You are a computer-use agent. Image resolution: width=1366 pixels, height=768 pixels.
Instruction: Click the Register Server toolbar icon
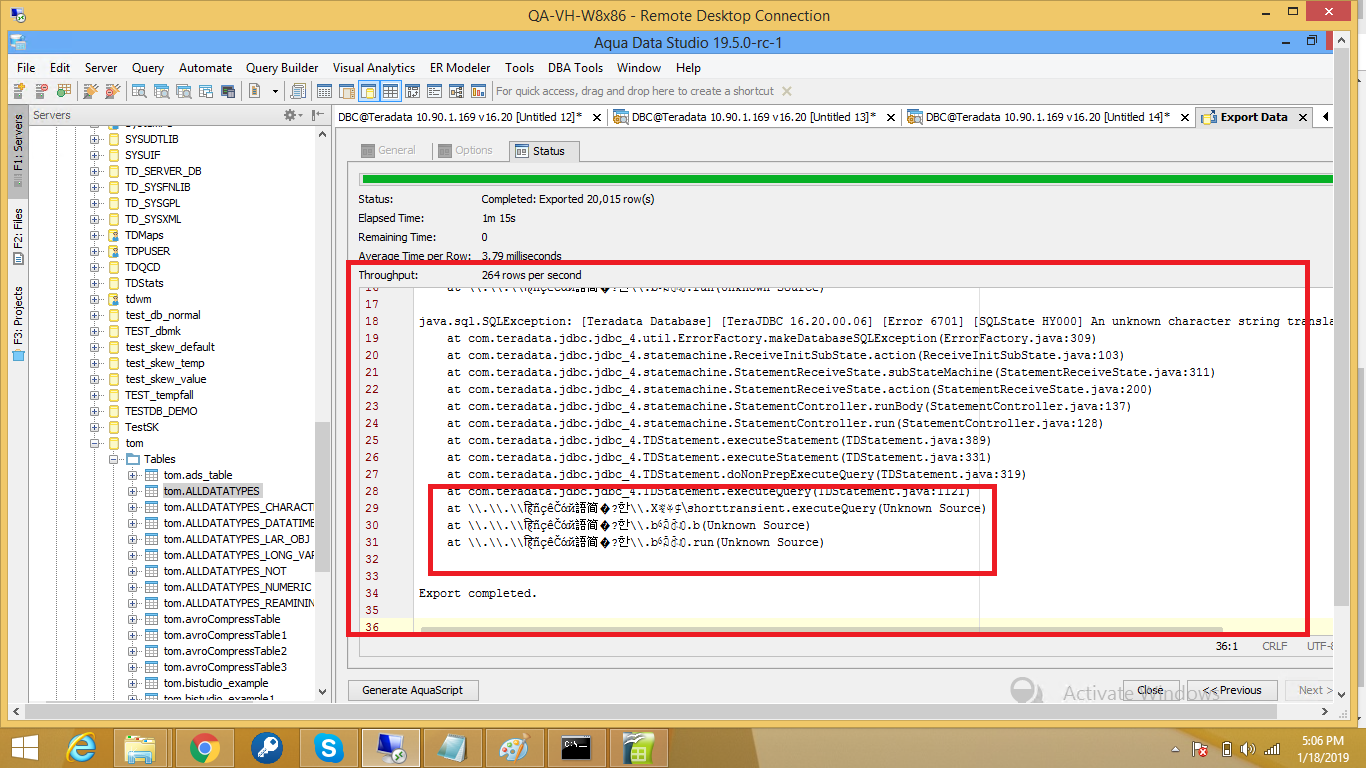pos(20,91)
